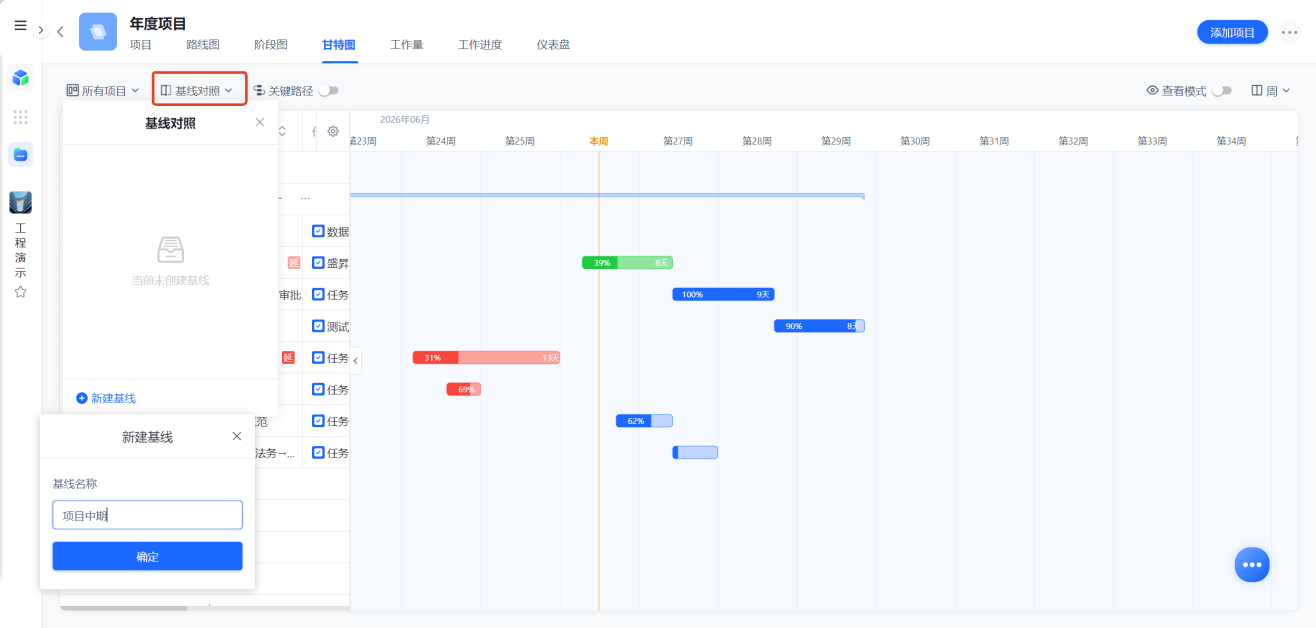
Task: Click the 第27周 week header
Action: (678, 141)
